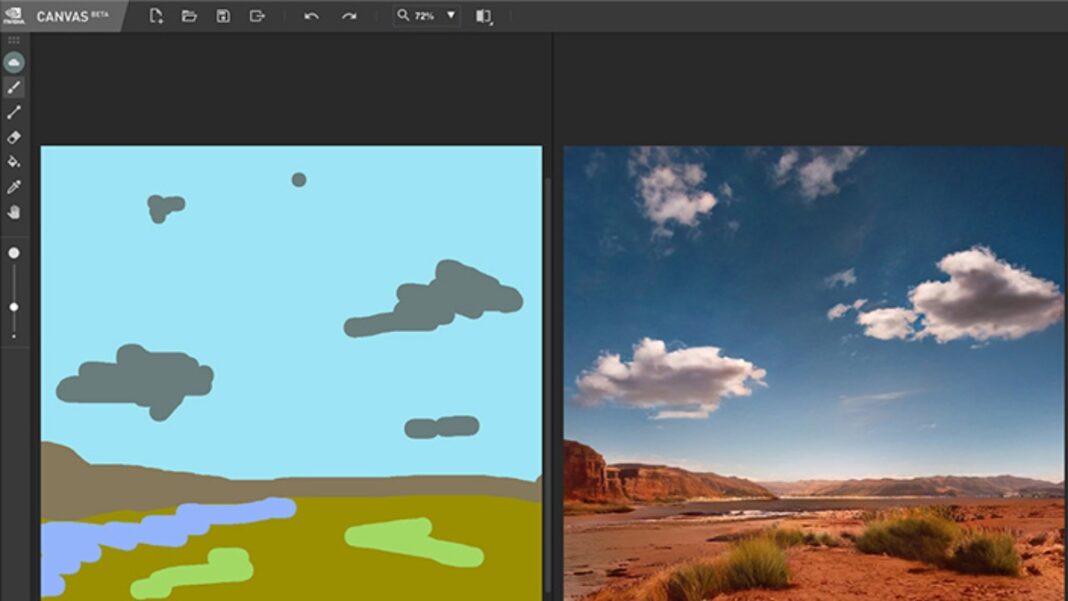
Task: Switch to the Hand pan tool
Action: [x=14, y=212]
